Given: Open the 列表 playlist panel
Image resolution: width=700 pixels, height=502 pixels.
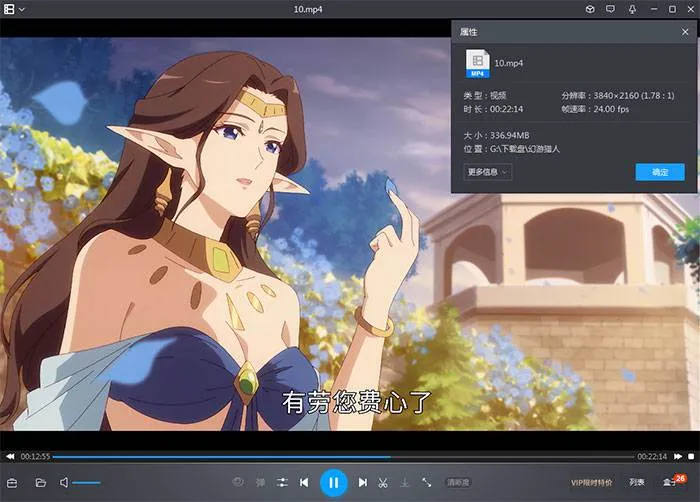Looking at the screenshot, I should point(637,482).
